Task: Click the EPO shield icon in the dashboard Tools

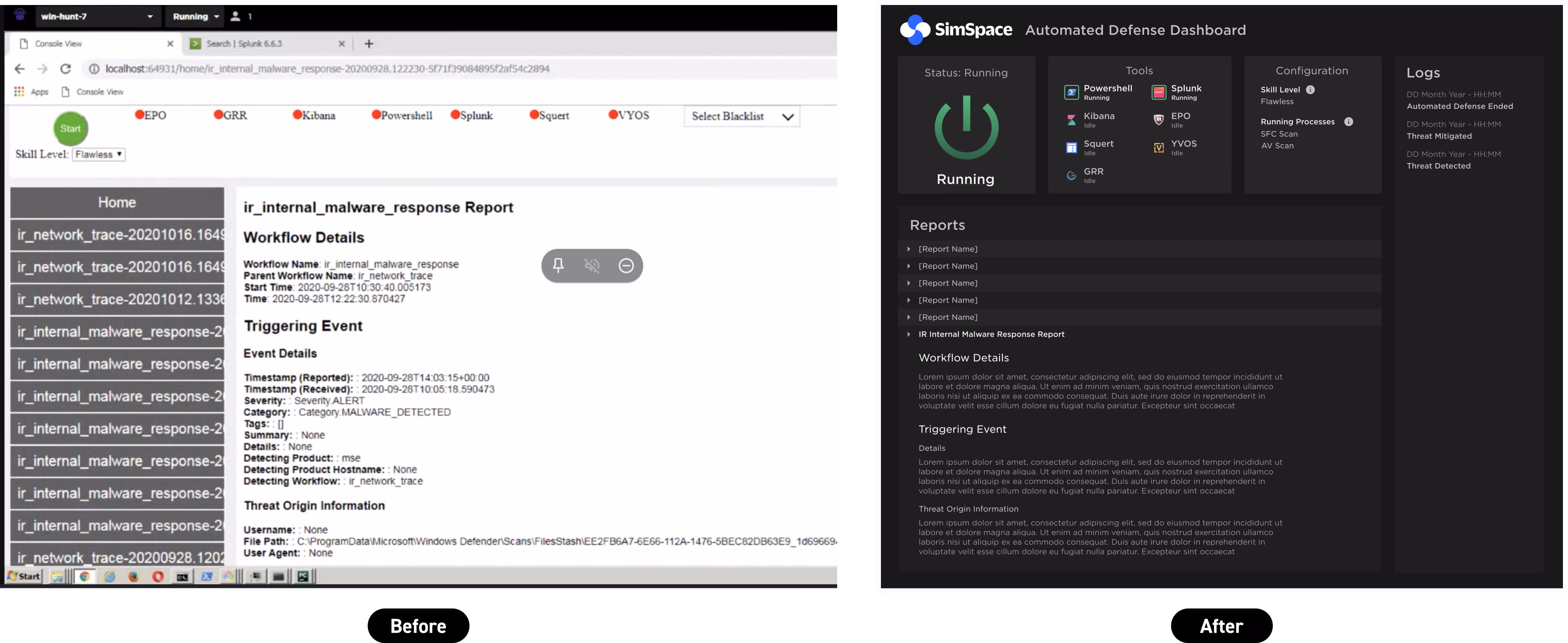Action: click(x=1159, y=120)
